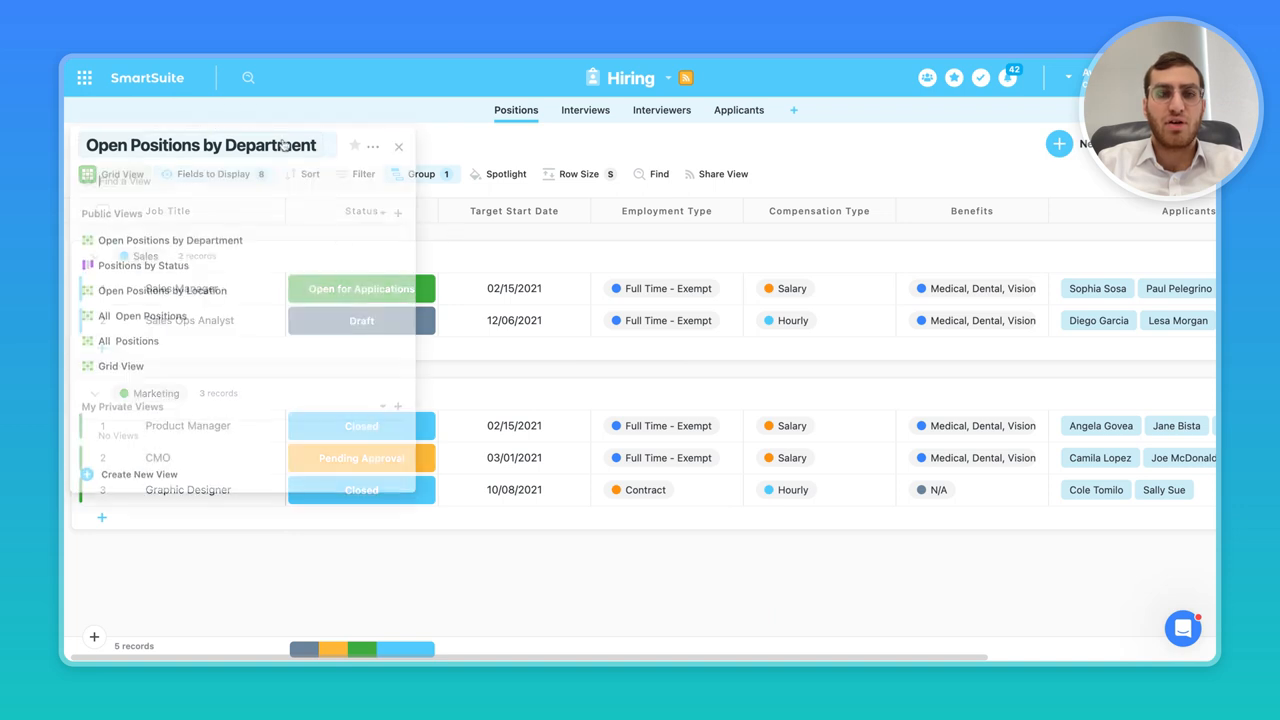This screenshot has height=720, width=1280.
Task: Open the checkmark tasks icon in header
Action: click(981, 77)
